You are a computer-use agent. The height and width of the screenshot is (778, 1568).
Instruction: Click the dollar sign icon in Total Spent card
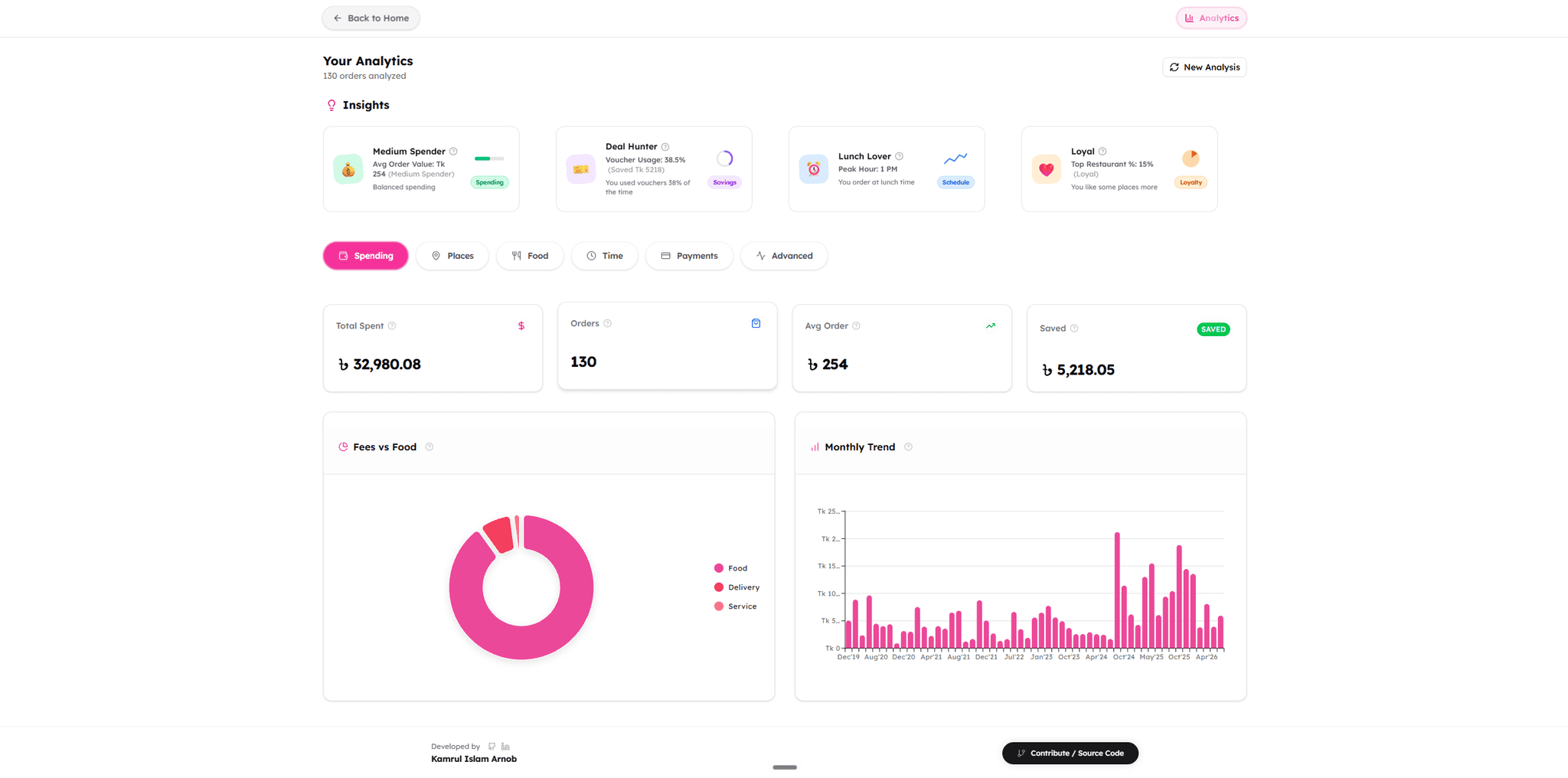click(521, 326)
